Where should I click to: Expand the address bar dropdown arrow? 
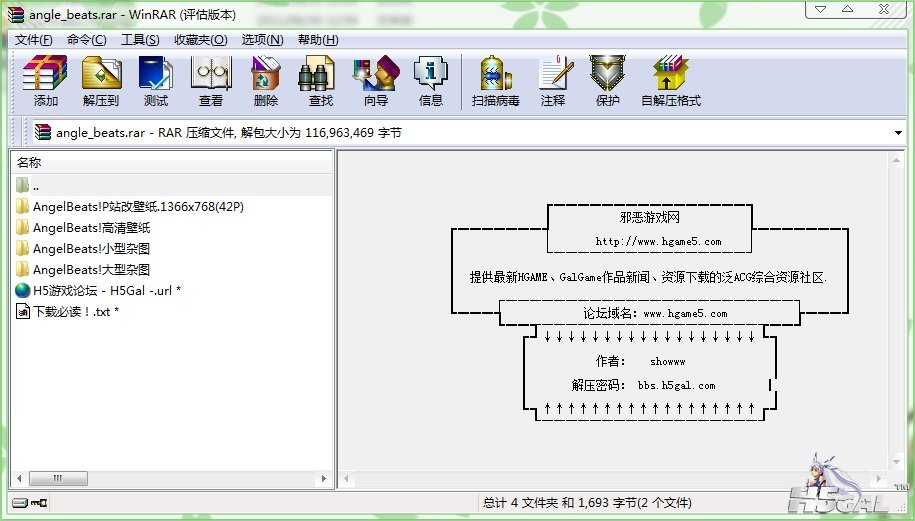point(898,133)
